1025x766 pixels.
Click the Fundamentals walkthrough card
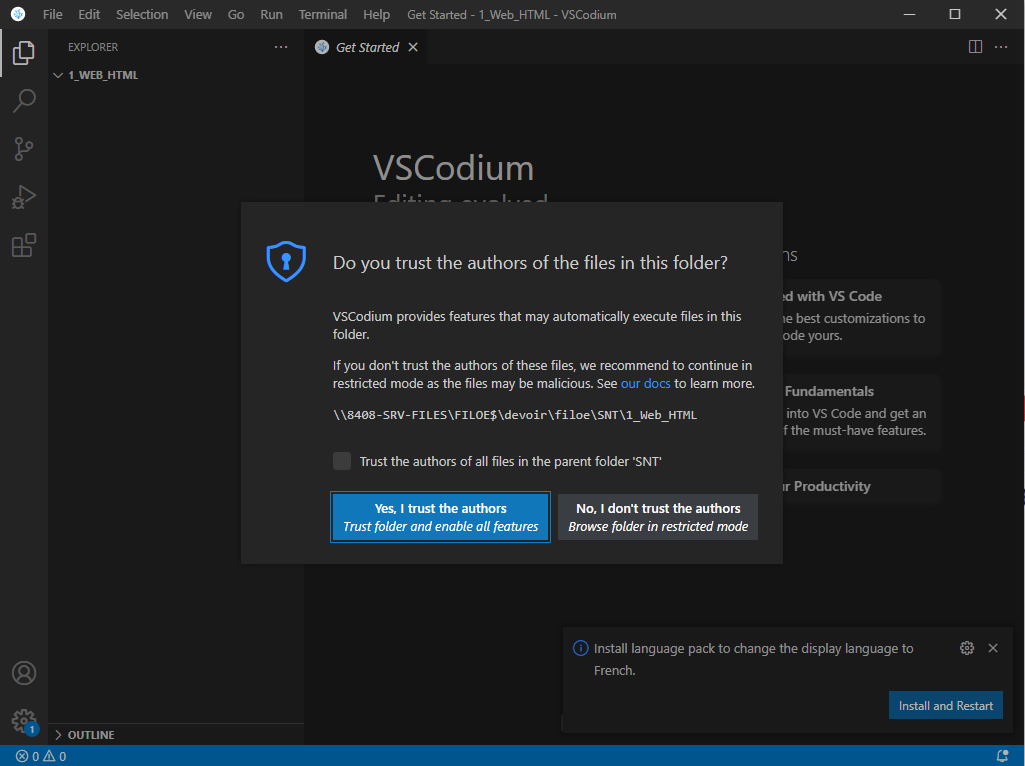tap(862, 411)
